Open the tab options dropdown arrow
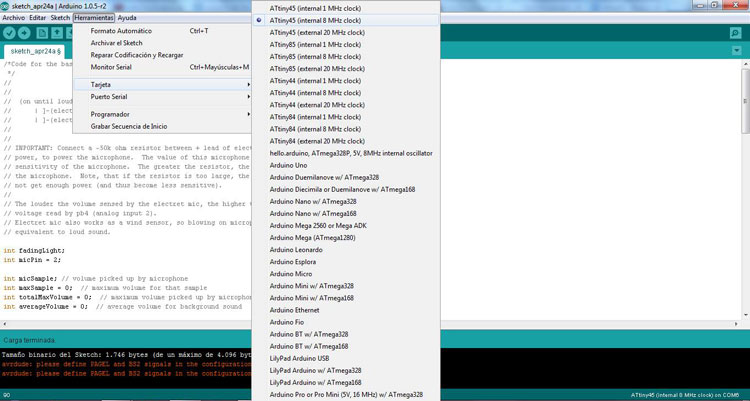750x401 pixels. [x=736, y=50]
